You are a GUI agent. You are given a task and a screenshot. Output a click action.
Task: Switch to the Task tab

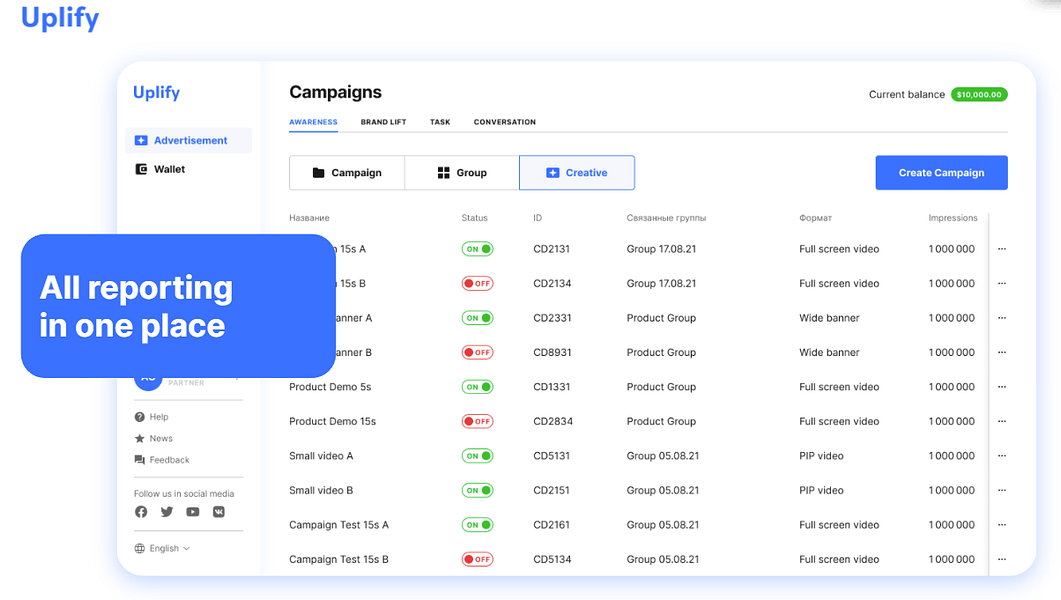point(440,122)
